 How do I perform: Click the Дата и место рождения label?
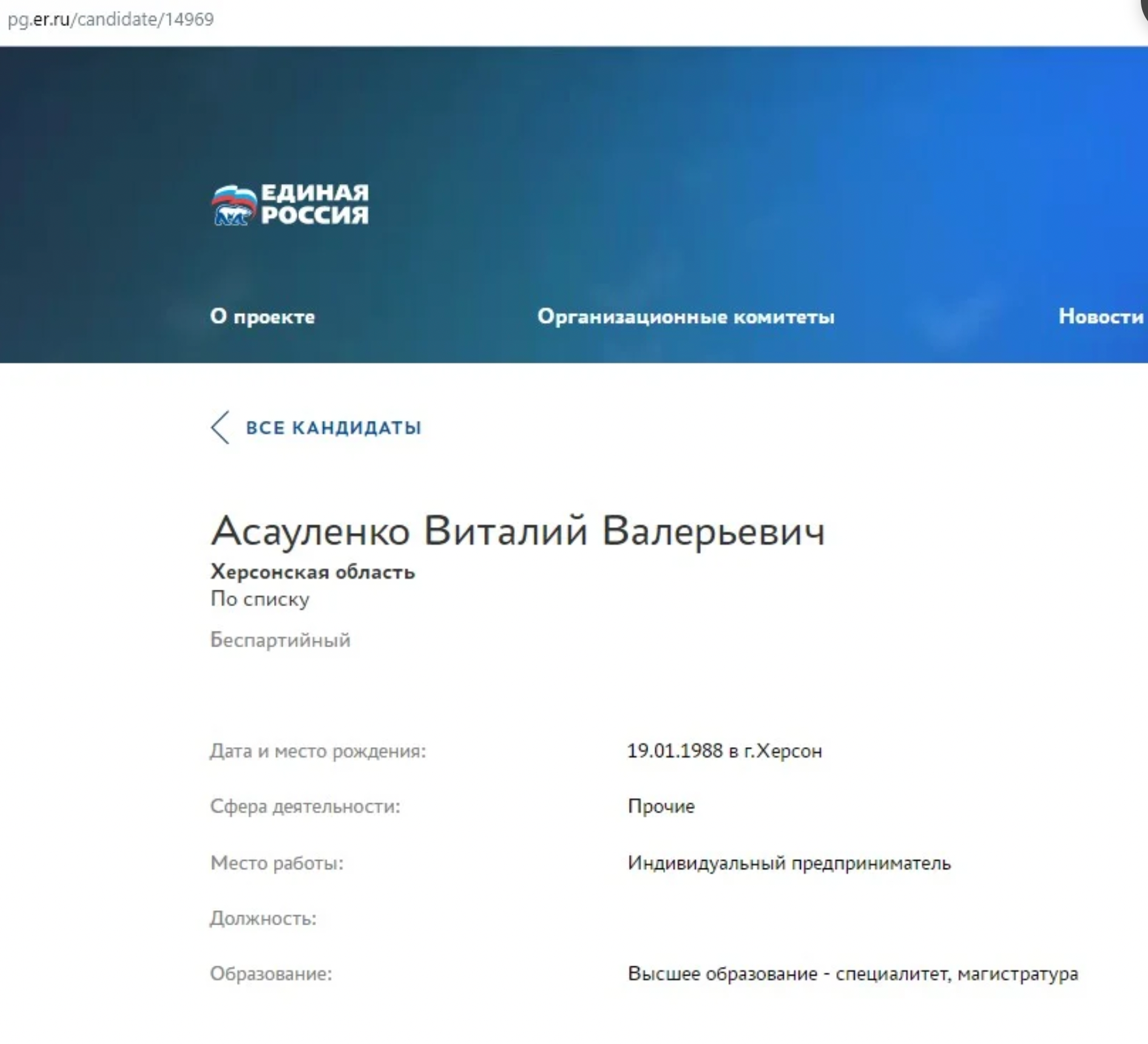(318, 751)
